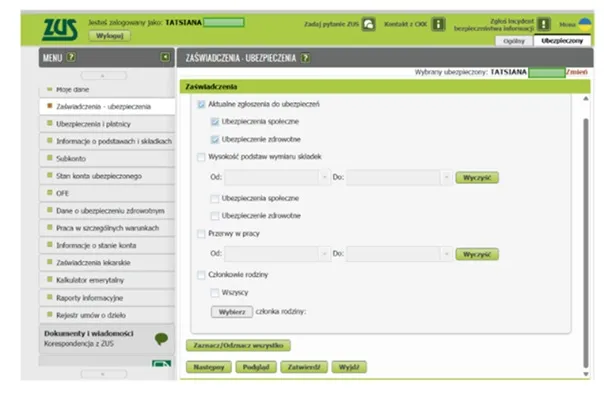
Task: Expand menu list with bottom scroll arrow
Action: [x=103, y=374]
